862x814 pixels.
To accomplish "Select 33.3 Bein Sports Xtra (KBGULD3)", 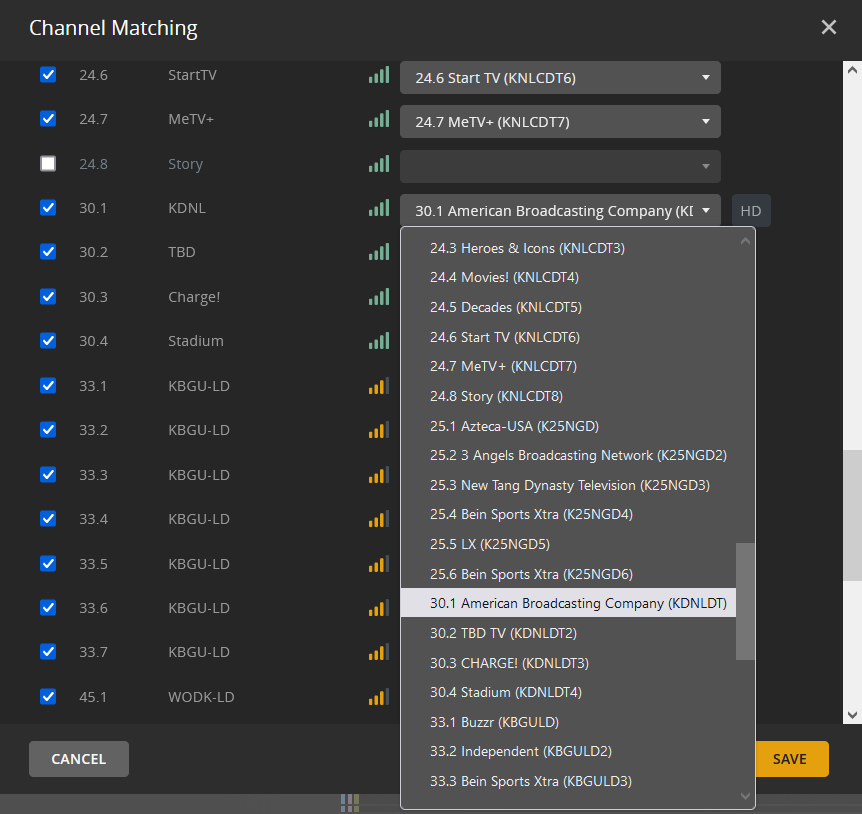I will tap(568, 781).
